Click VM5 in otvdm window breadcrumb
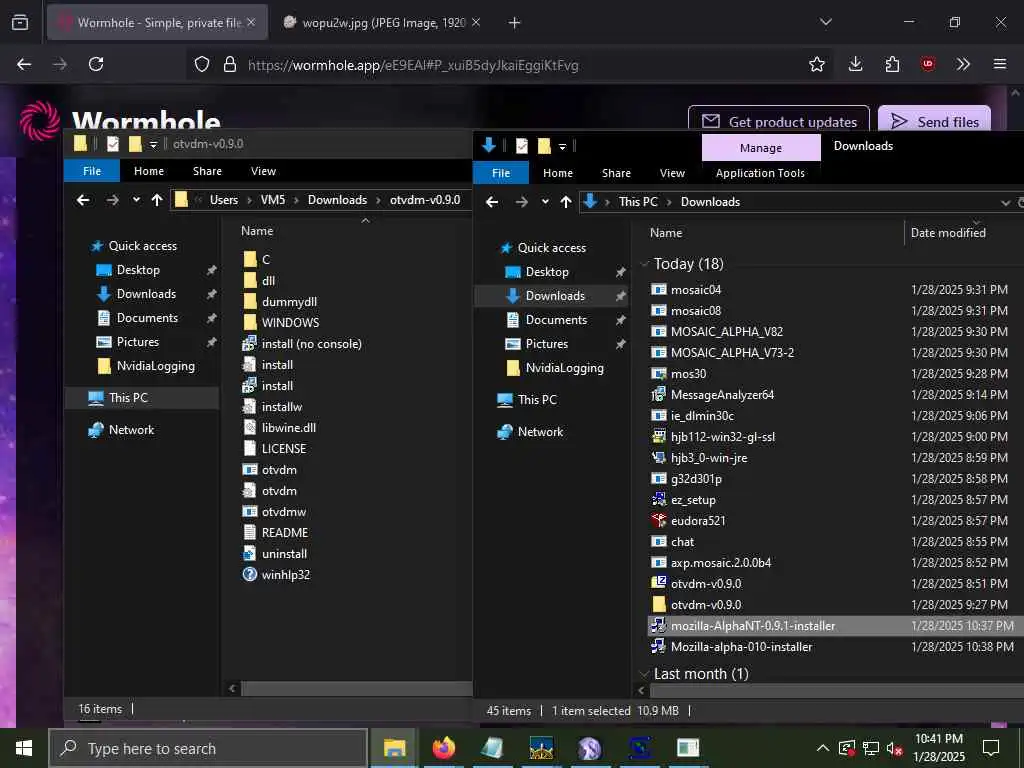The height and width of the screenshot is (768, 1024). (273, 200)
